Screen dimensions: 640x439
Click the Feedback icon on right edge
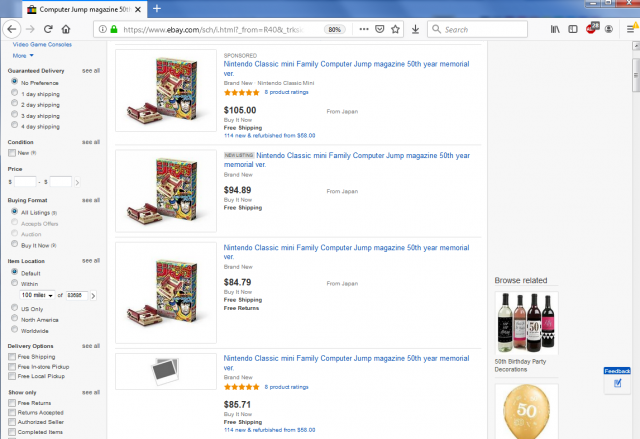point(617,382)
